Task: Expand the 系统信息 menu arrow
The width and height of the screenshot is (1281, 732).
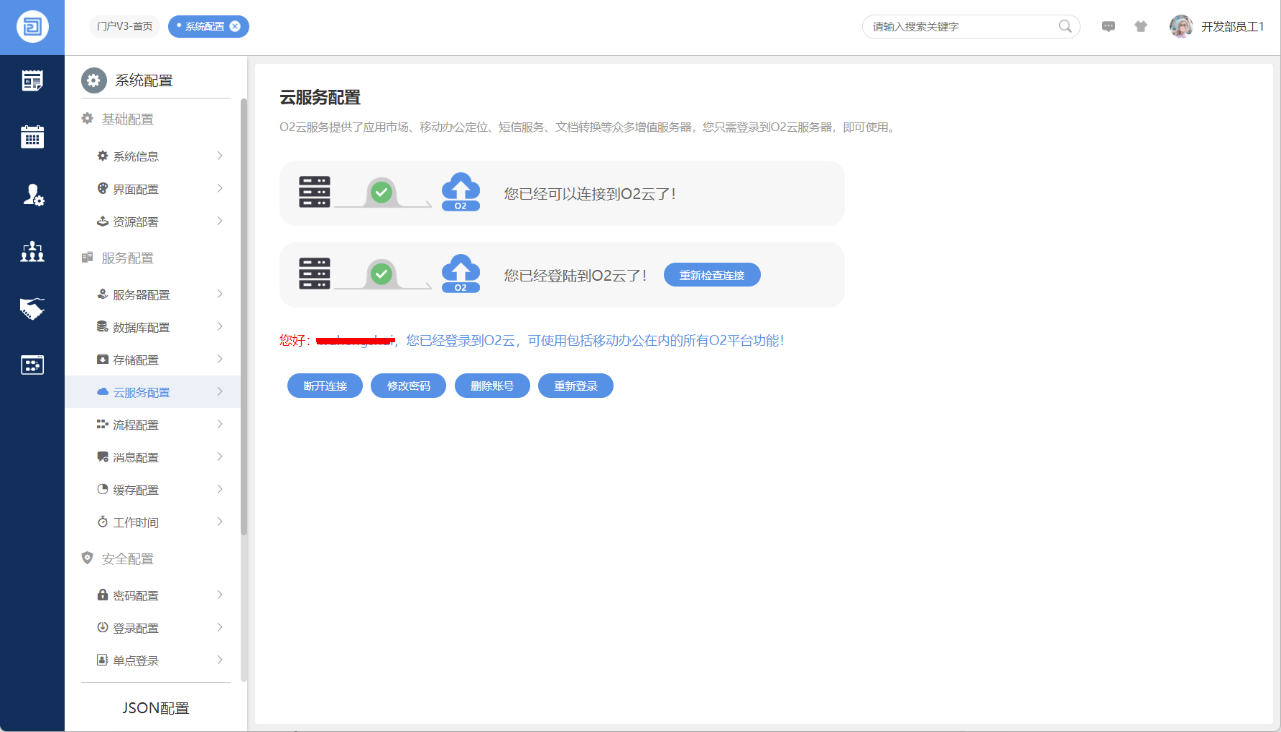Action: 219,156
